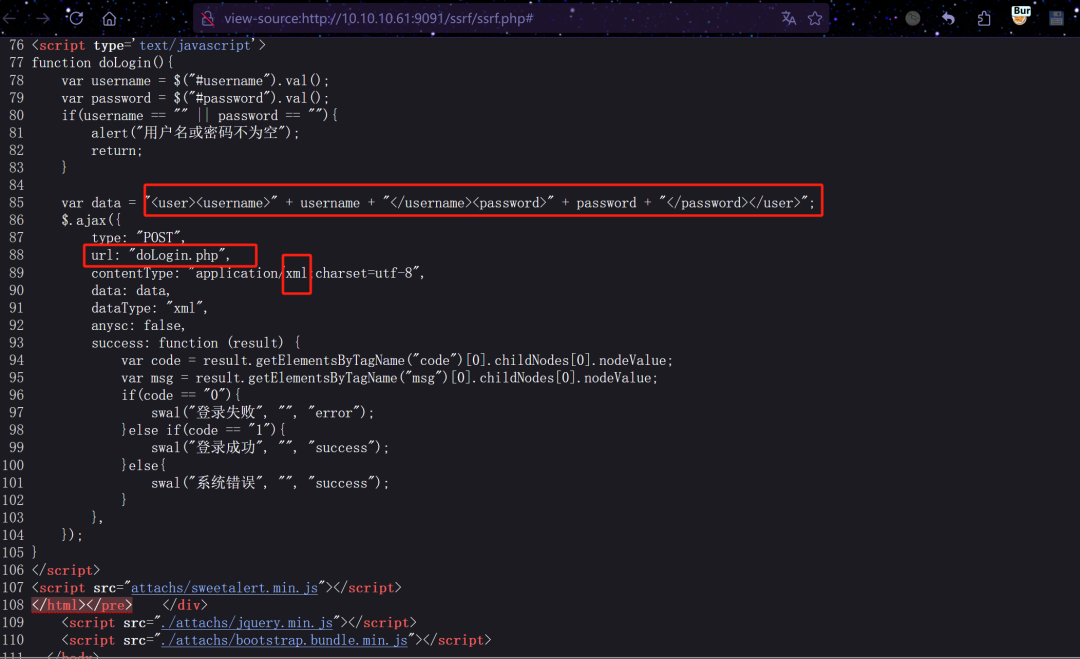The height and width of the screenshot is (659, 1080).
Task: Click the swal("系统错误") line
Action: point(270,483)
